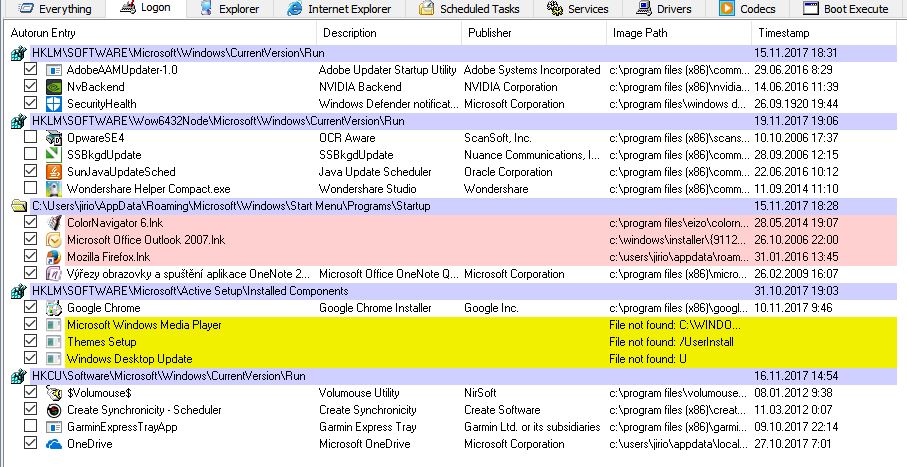Uncheck the Google Chrome entry checkbox

[30, 307]
